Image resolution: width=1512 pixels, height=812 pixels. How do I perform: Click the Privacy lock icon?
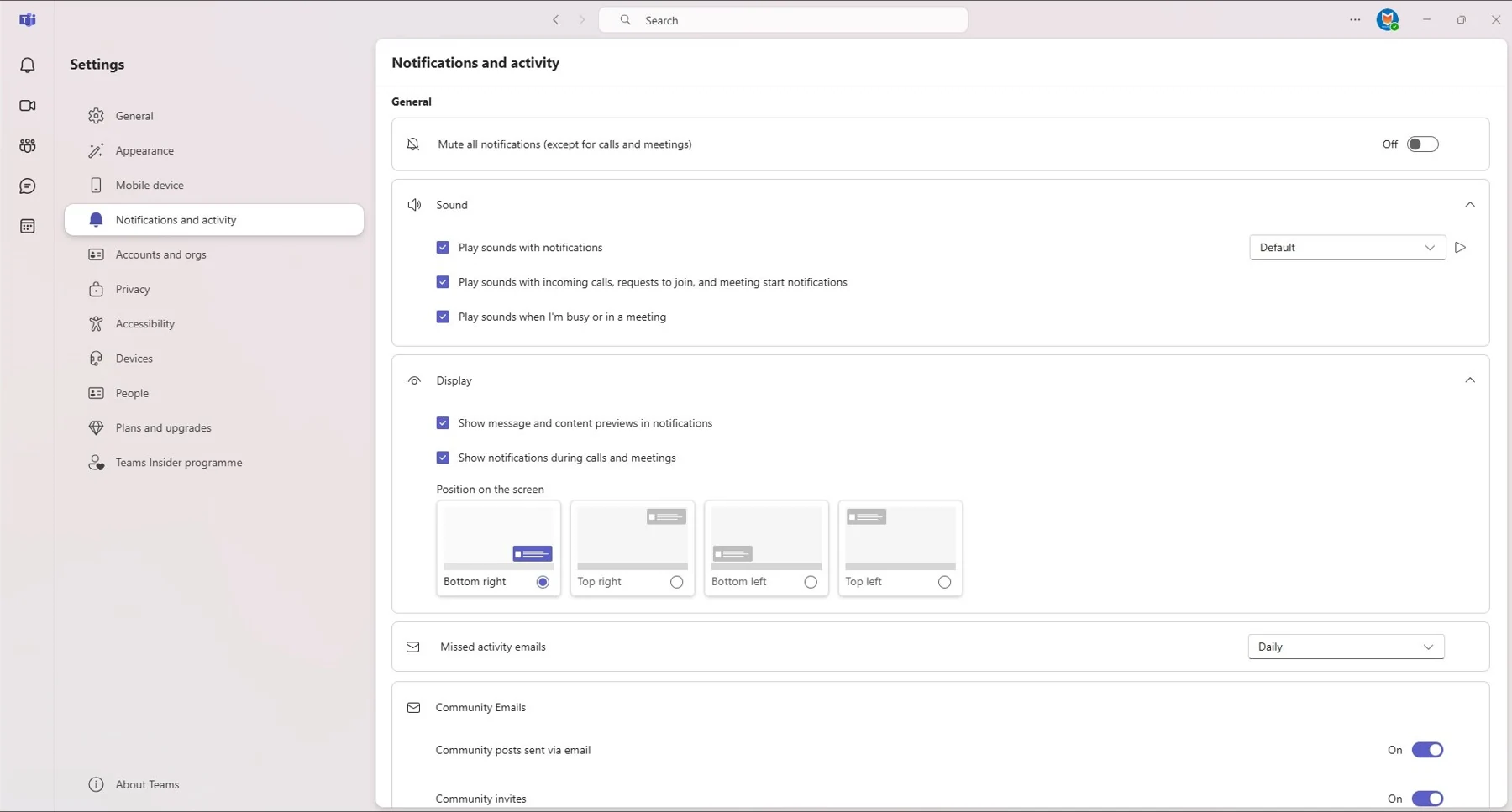[x=97, y=289]
